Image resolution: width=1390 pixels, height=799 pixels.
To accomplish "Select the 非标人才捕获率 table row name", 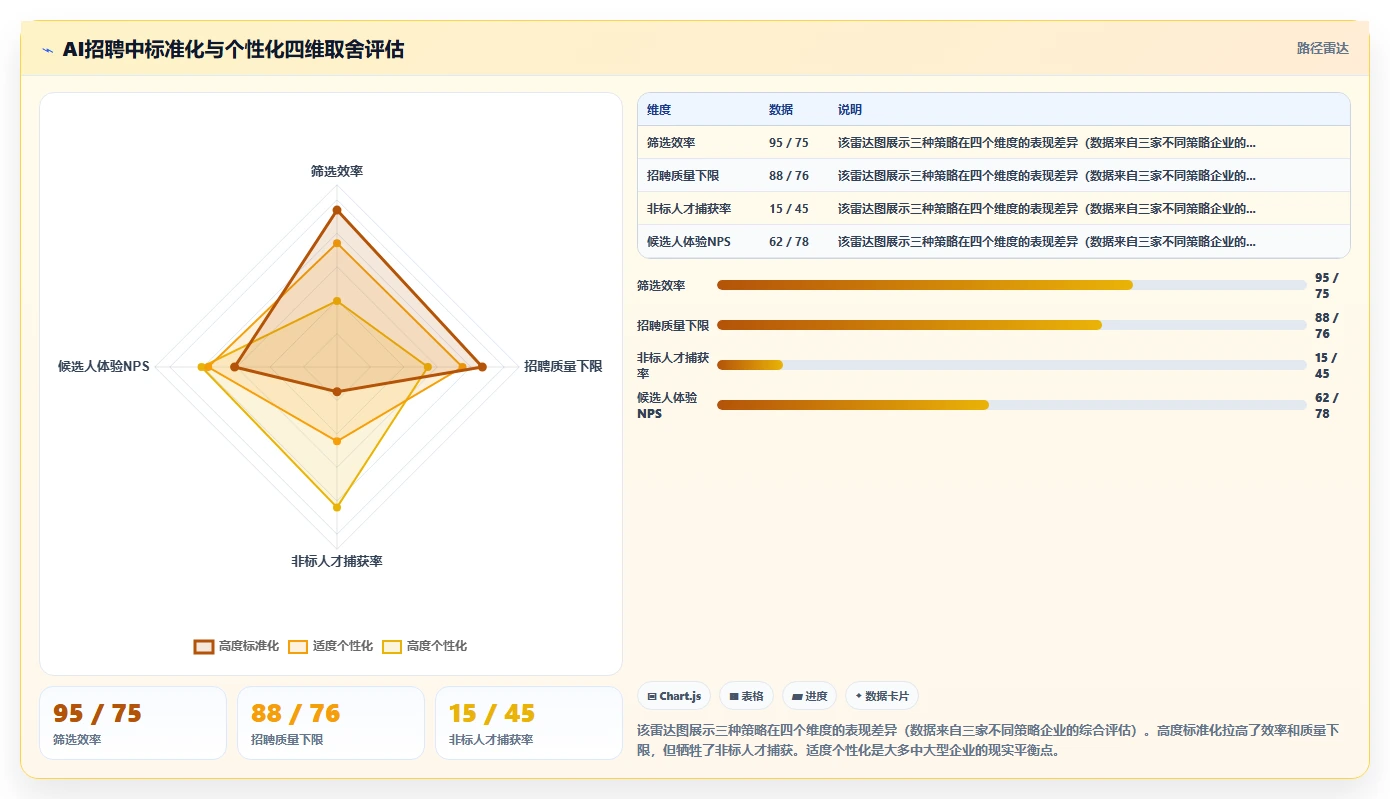I will (689, 209).
